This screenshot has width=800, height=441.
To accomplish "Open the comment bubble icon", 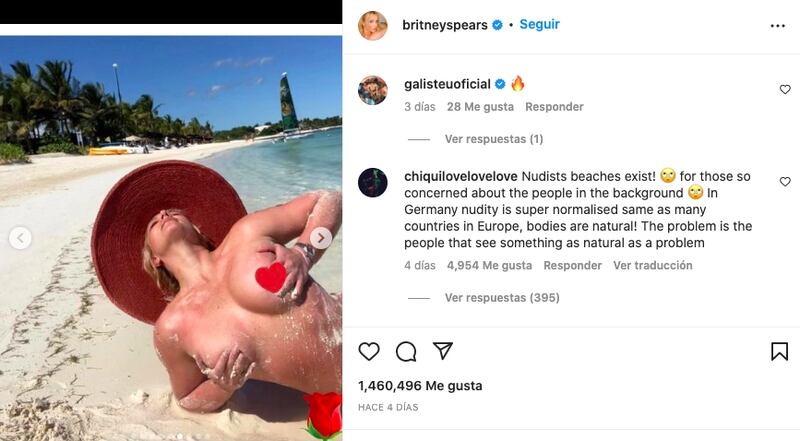I will click(x=406, y=351).
